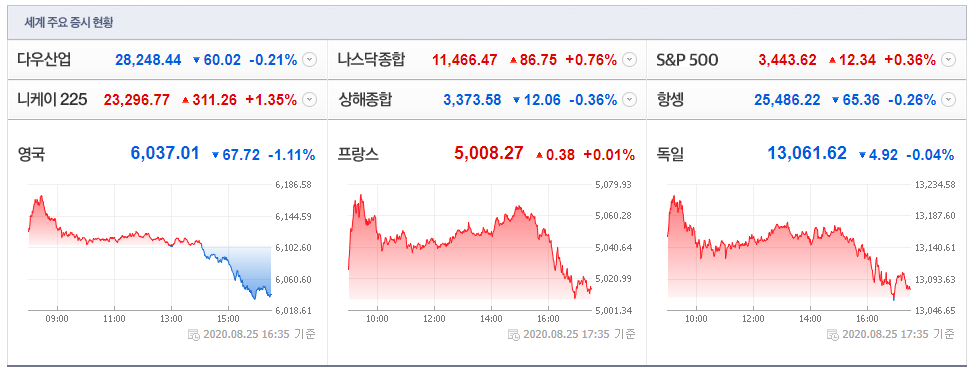This screenshot has width=976, height=374.
Task: Click the 세계 주요 증시 현황 header
Action: pyautogui.click(x=68, y=23)
